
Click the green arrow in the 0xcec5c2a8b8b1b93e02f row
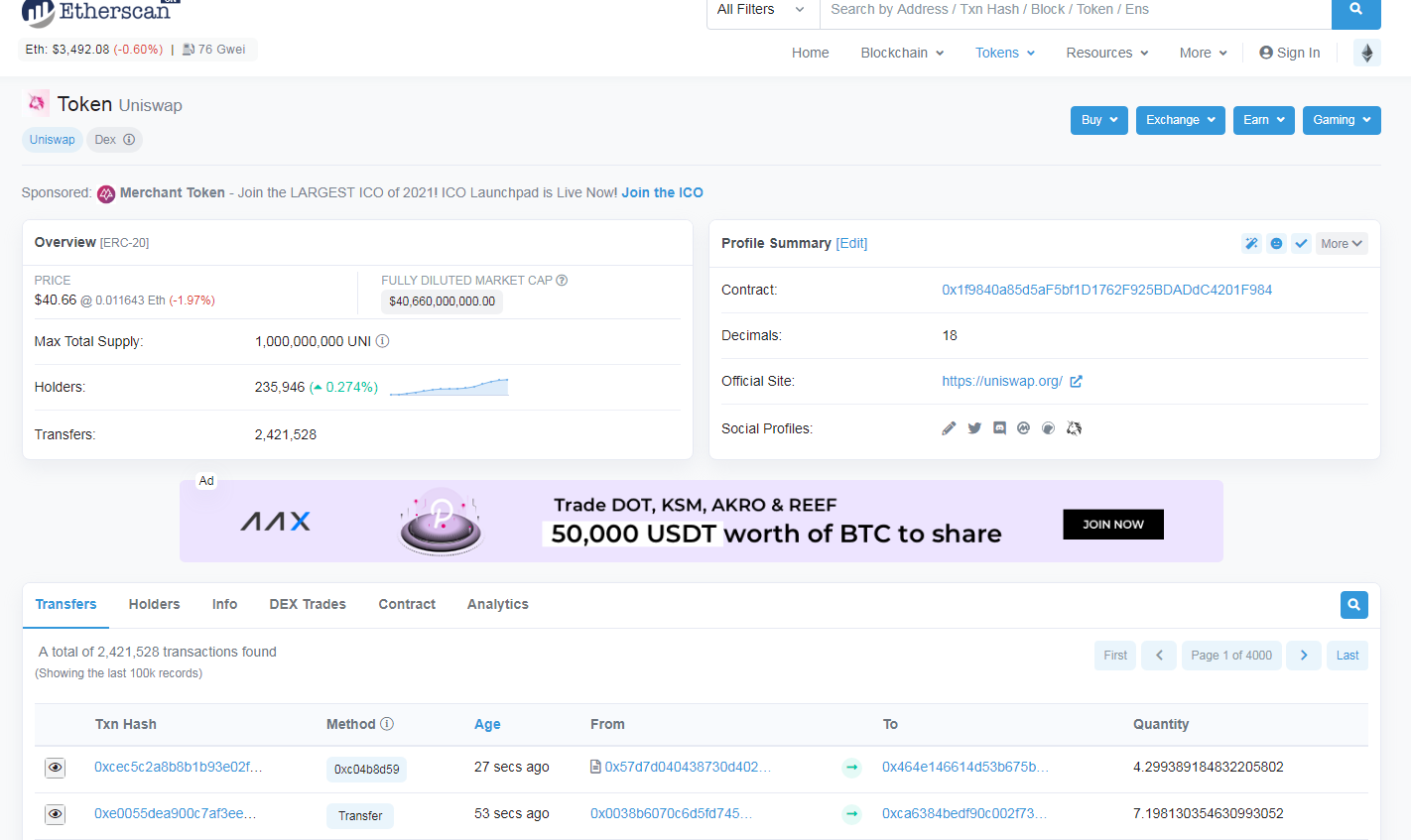pyautogui.click(x=851, y=768)
